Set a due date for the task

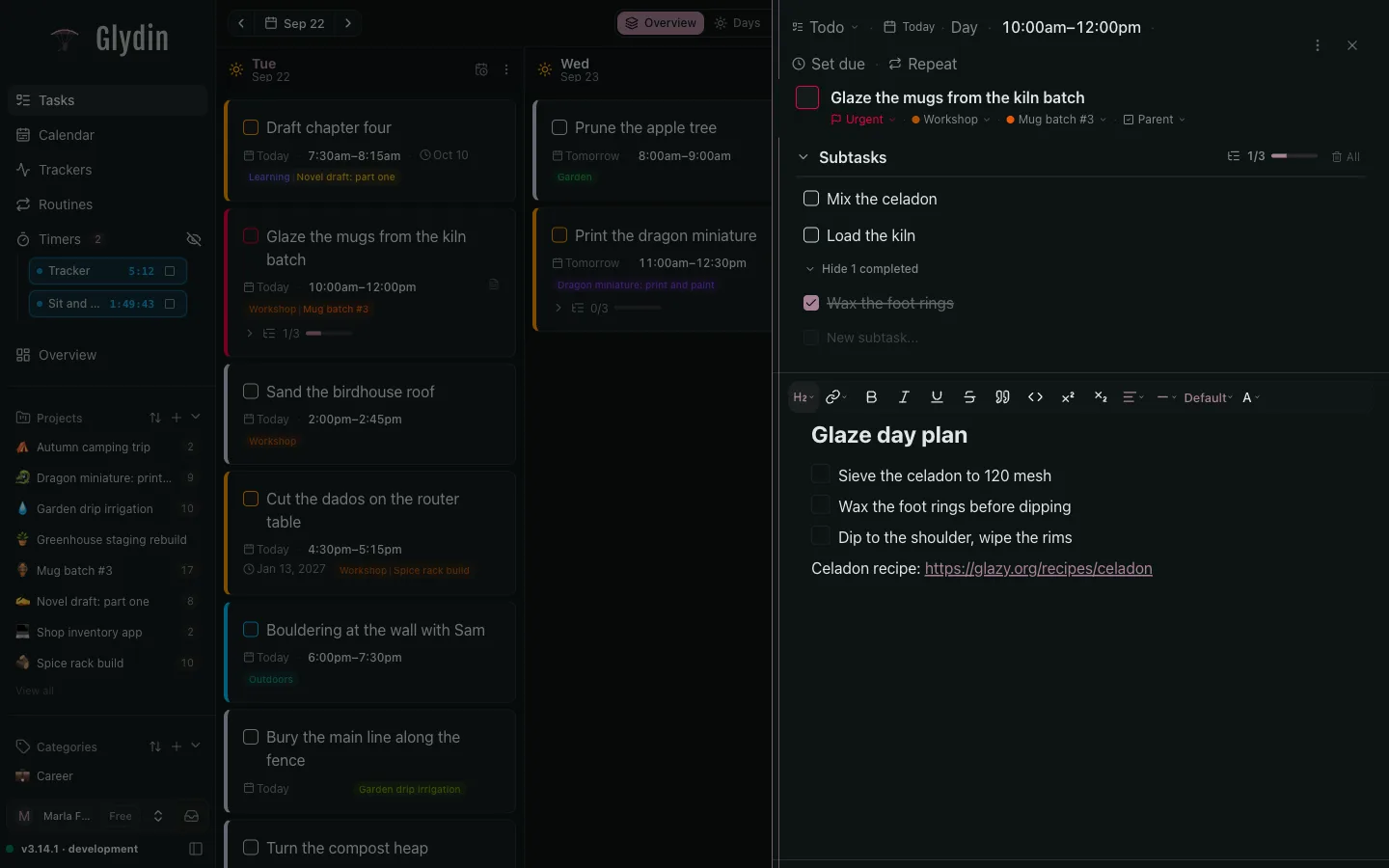pyautogui.click(x=829, y=64)
